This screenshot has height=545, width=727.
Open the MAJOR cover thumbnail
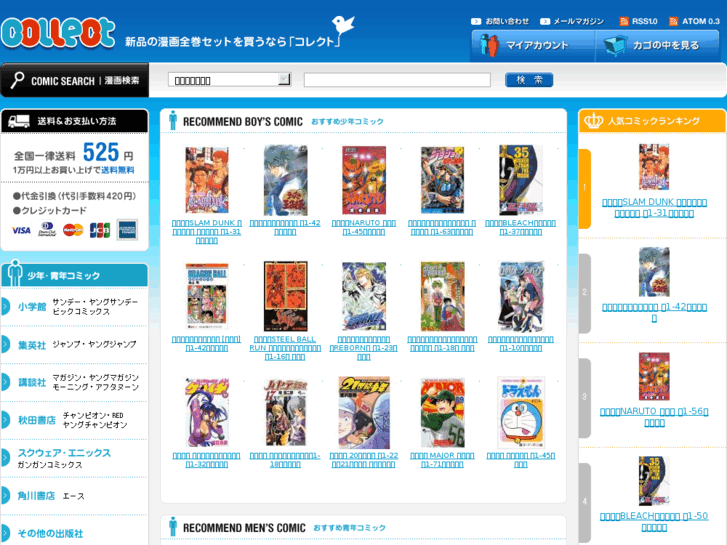(442, 412)
